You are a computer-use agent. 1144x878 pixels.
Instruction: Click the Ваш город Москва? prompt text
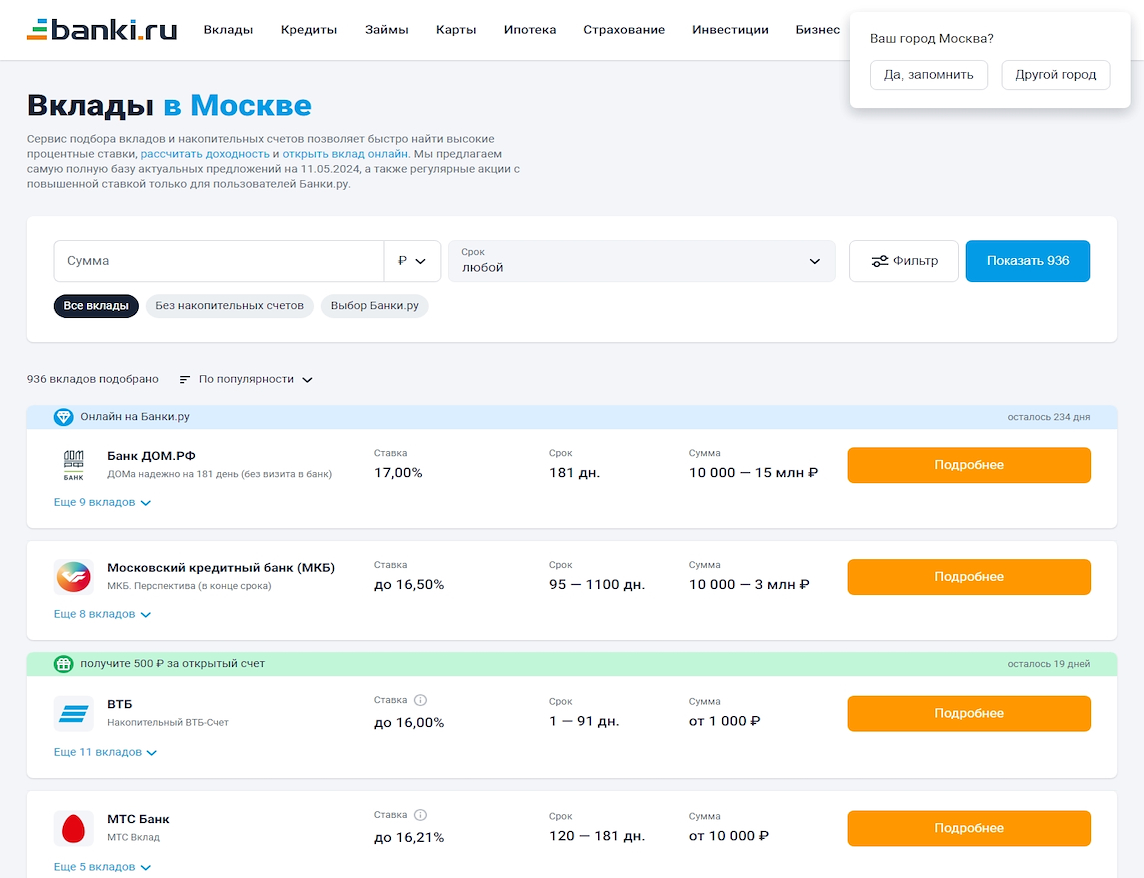pyautogui.click(x=932, y=39)
